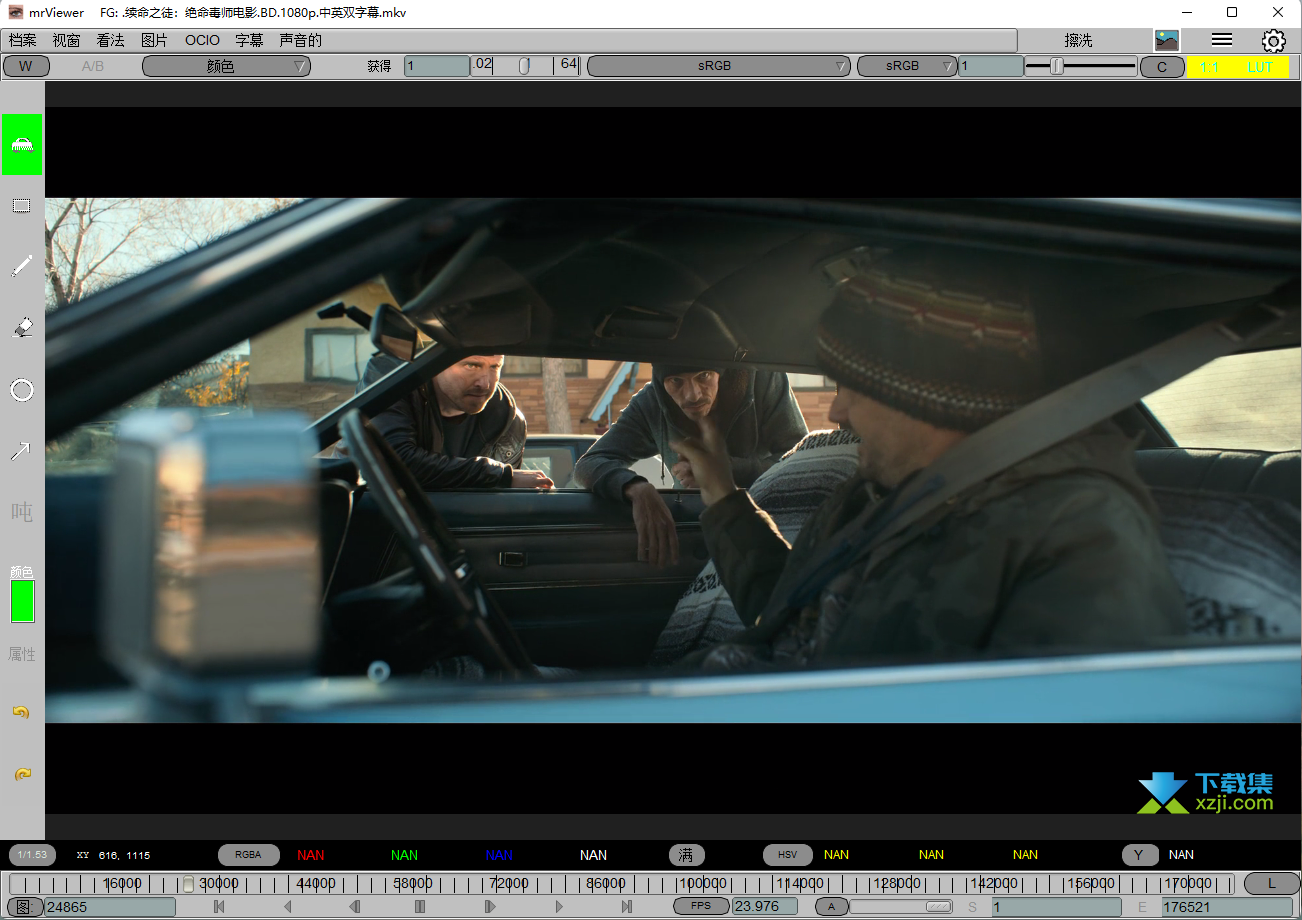
Task: Stop playback
Action: (420, 907)
